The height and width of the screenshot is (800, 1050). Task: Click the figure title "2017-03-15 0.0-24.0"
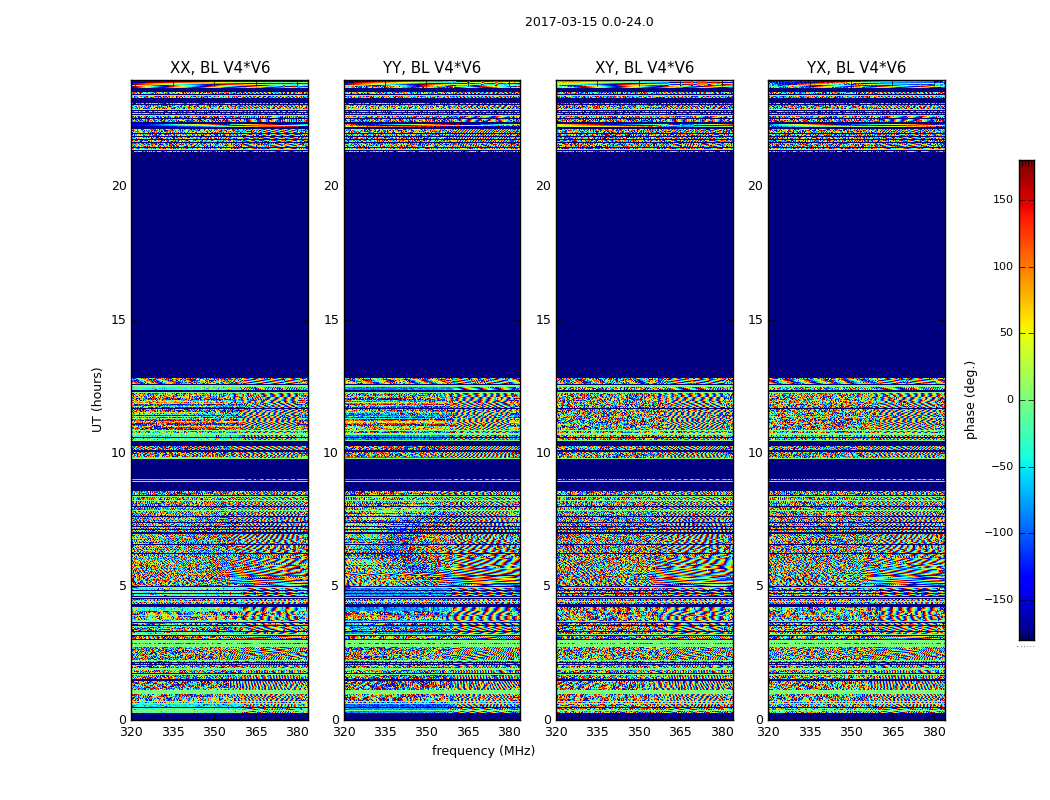click(589, 21)
